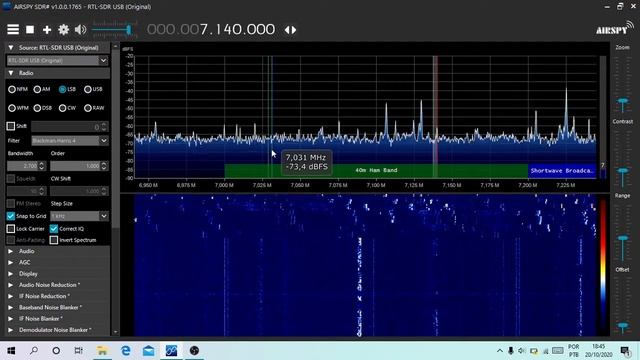Image resolution: width=640 pixels, height=360 pixels.
Task: Open the Step Size dropdown
Action: point(79,216)
